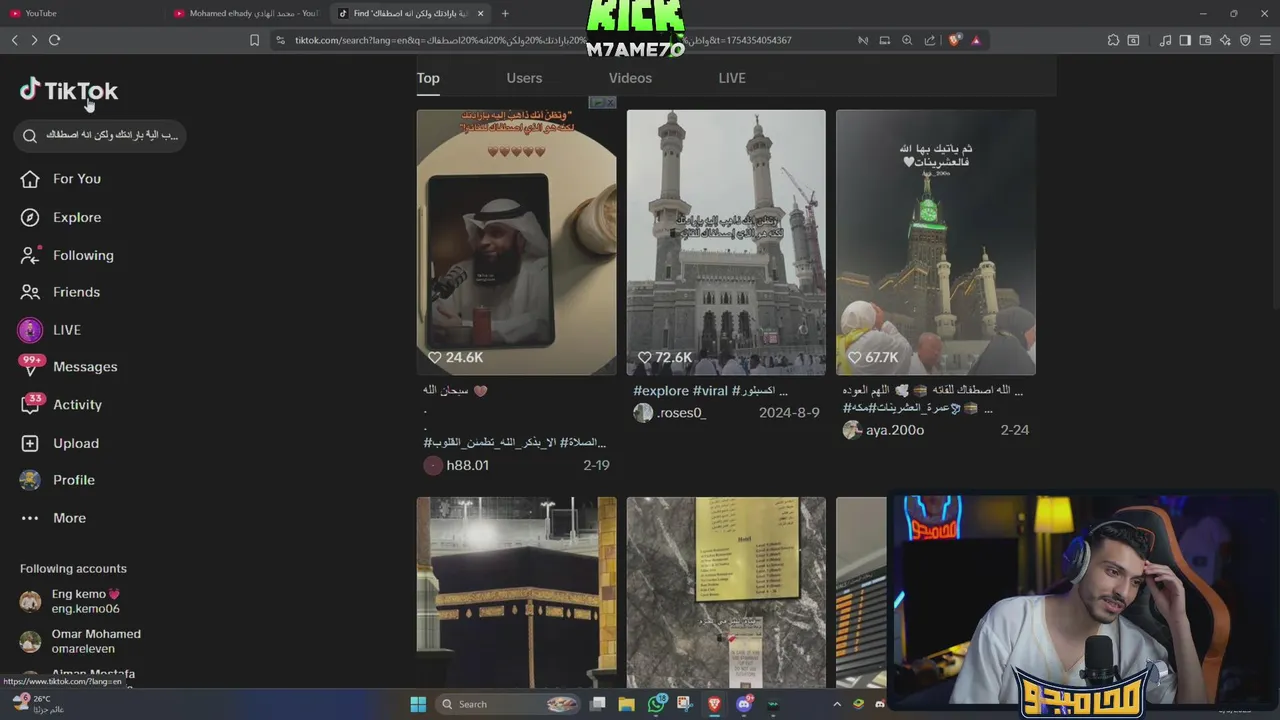
Task: Open the extensions puzzle icon
Action: pyautogui.click(x=1113, y=40)
